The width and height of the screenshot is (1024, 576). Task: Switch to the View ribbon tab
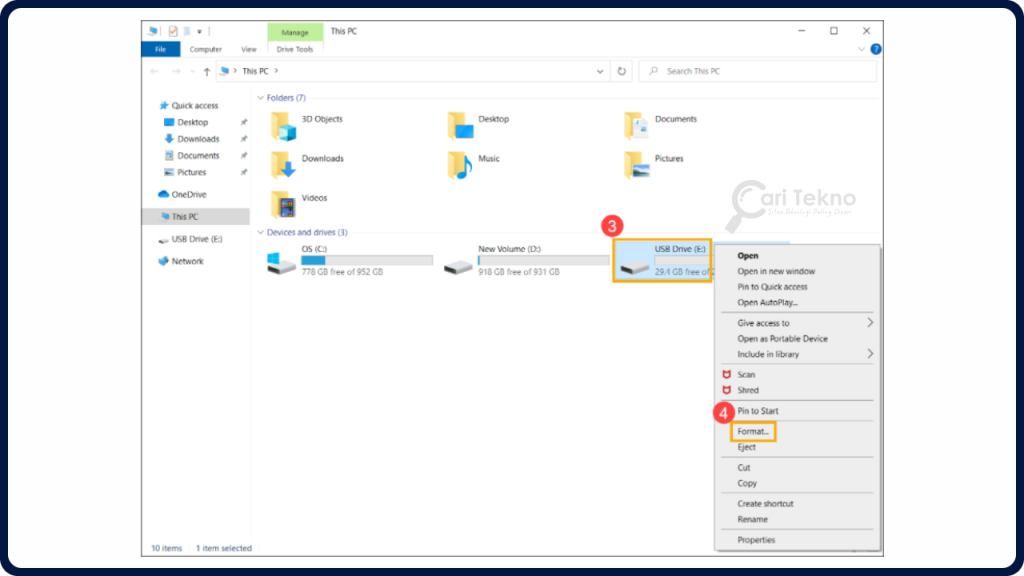tap(248, 48)
